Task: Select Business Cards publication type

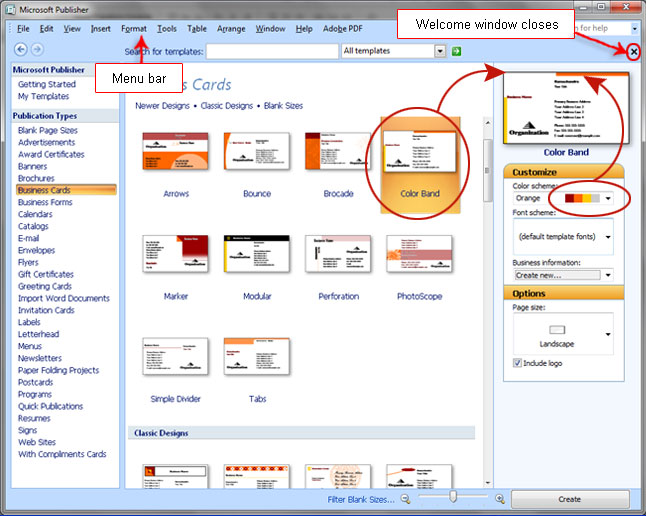Action: pyautogui.click(x=66, y=190)
